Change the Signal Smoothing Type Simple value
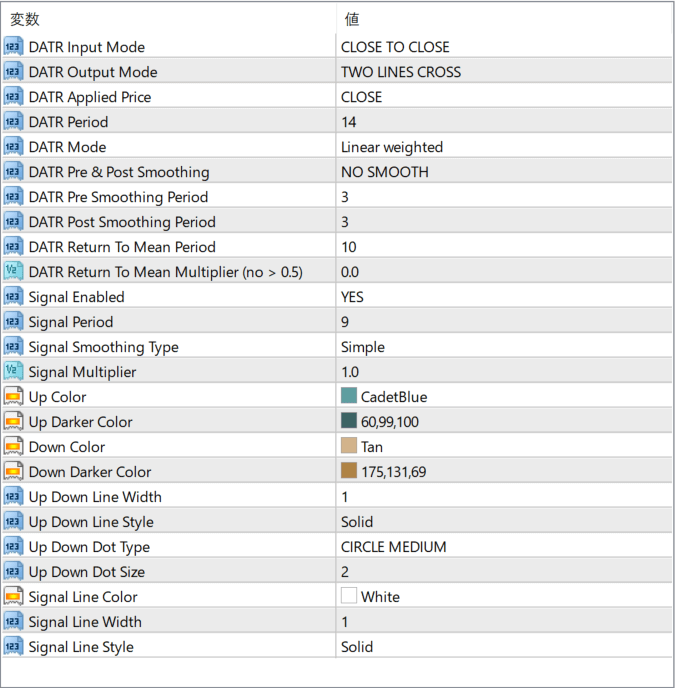Screen dimensions: 675x688 point(362,347)
